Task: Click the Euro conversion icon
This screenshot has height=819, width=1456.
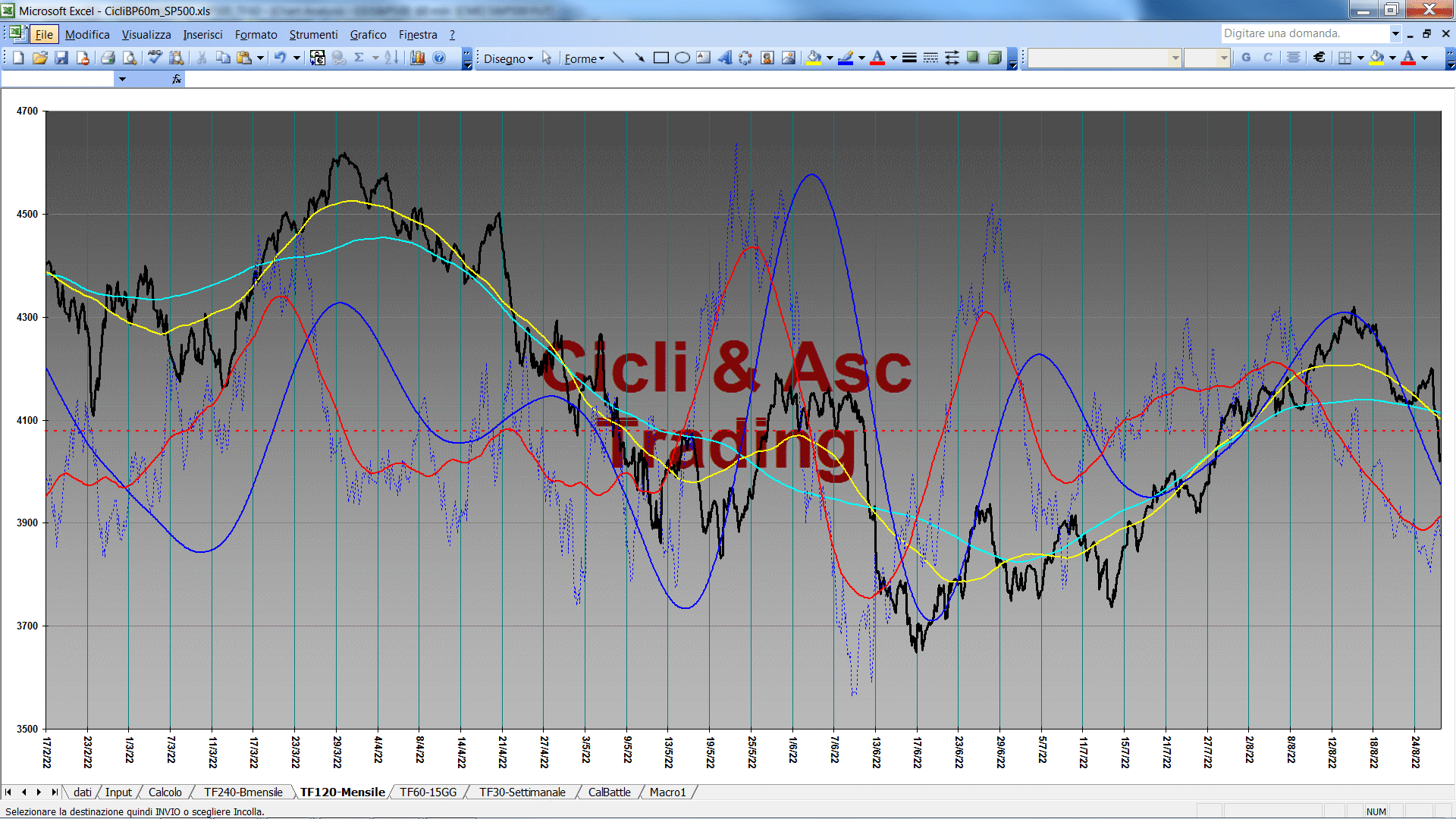Action: (317, 58)
